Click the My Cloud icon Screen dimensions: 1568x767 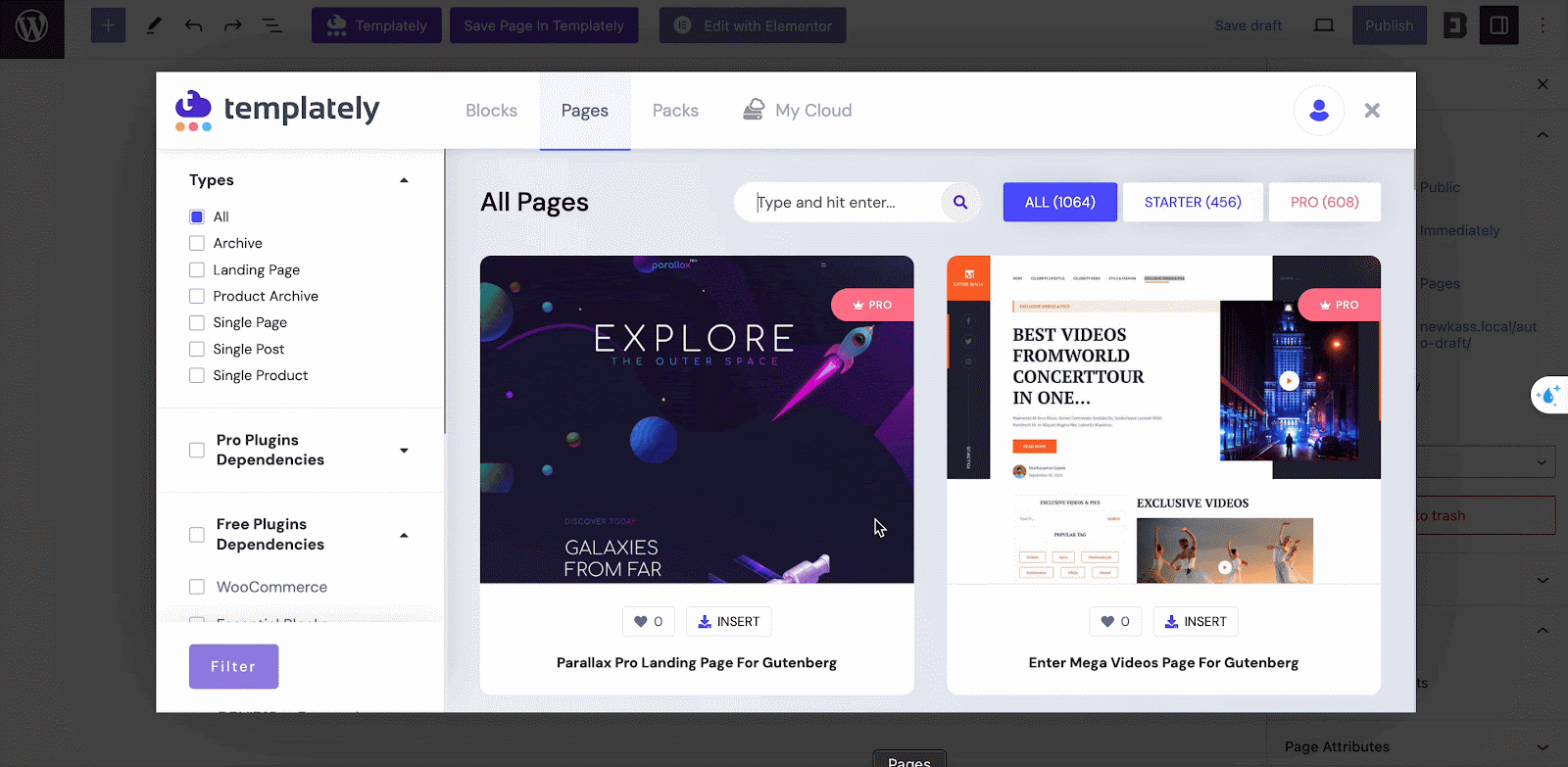tap(753, 110)
